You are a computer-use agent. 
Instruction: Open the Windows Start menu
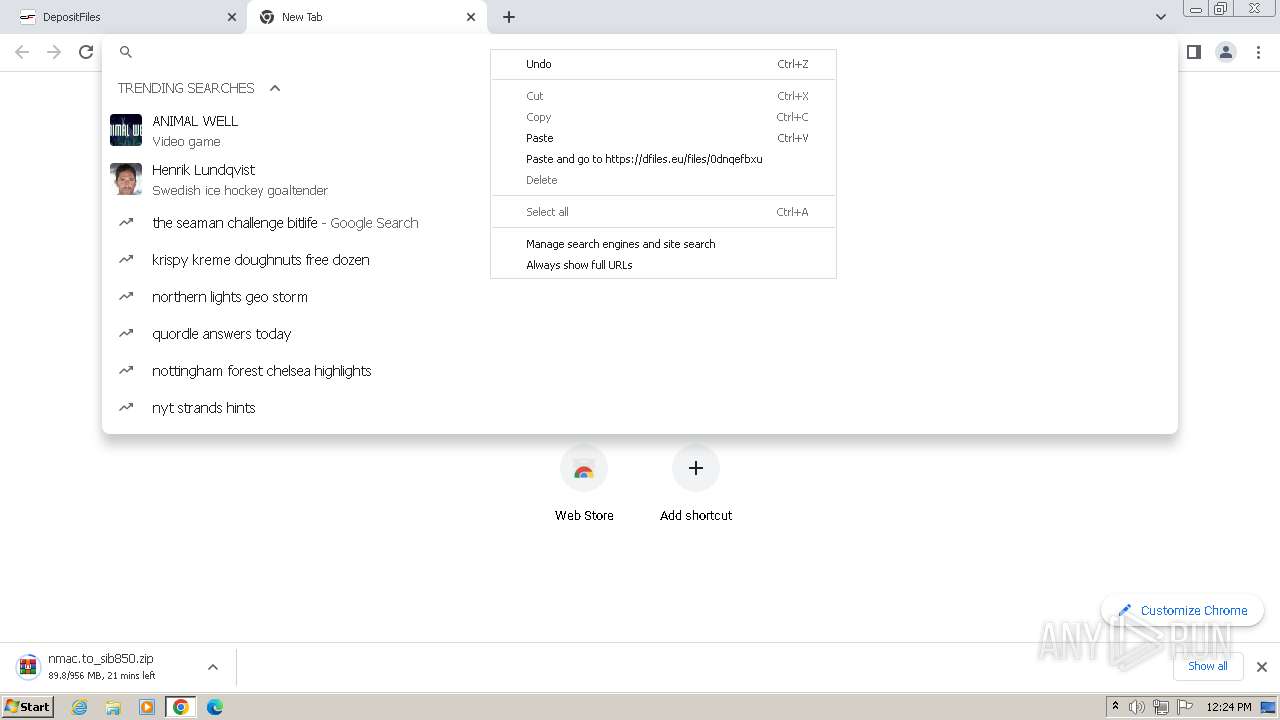pyautogui.click(x=28, y=707)
